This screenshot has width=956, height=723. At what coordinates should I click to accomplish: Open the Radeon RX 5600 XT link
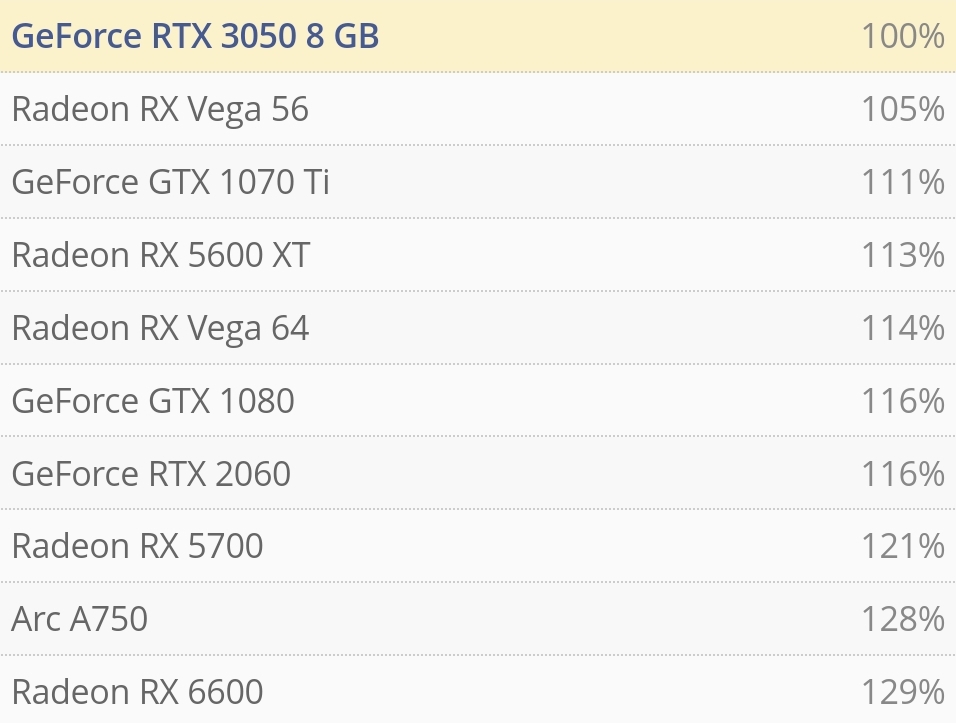161,255
